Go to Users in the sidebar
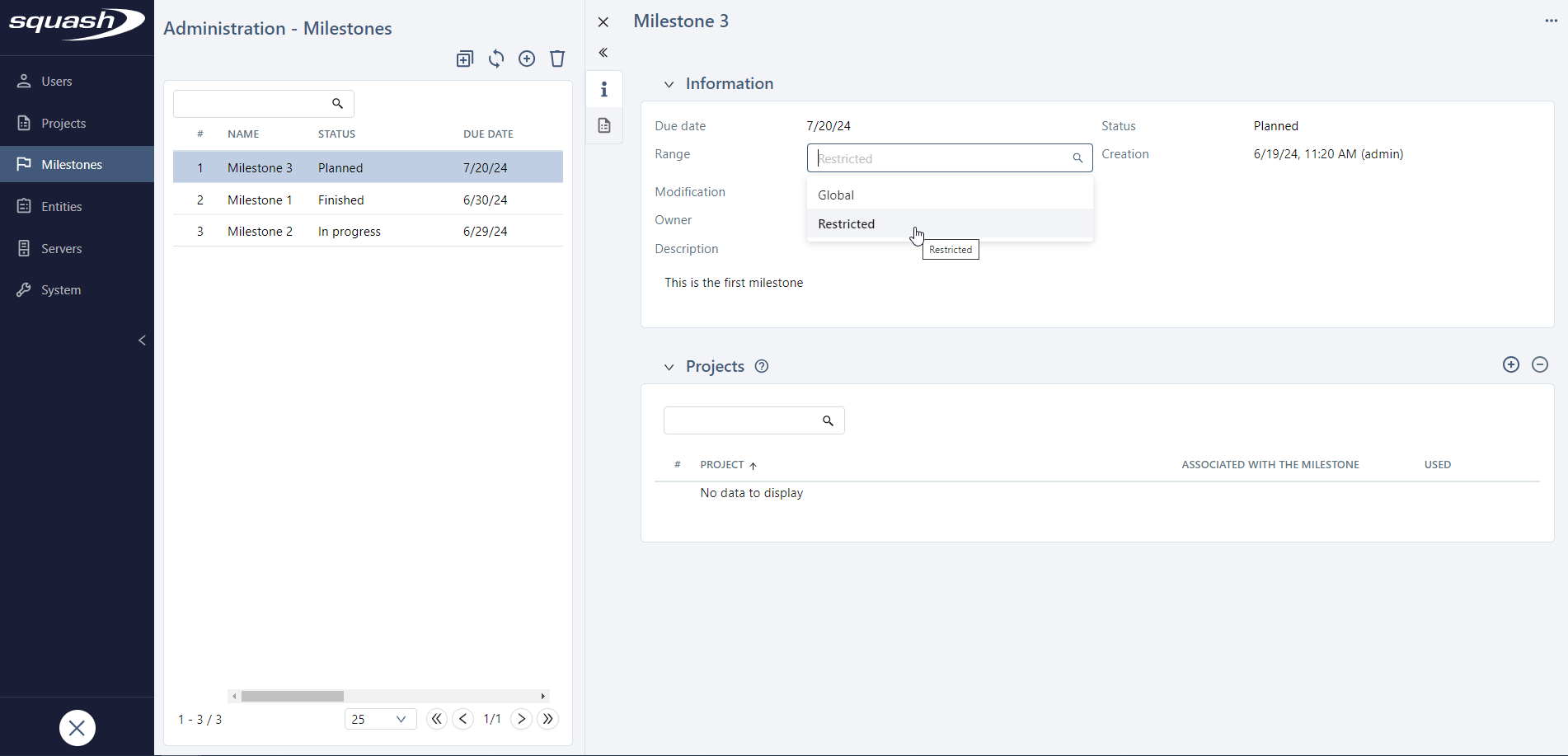This screenshot has width=1568, height=756. 56,81
